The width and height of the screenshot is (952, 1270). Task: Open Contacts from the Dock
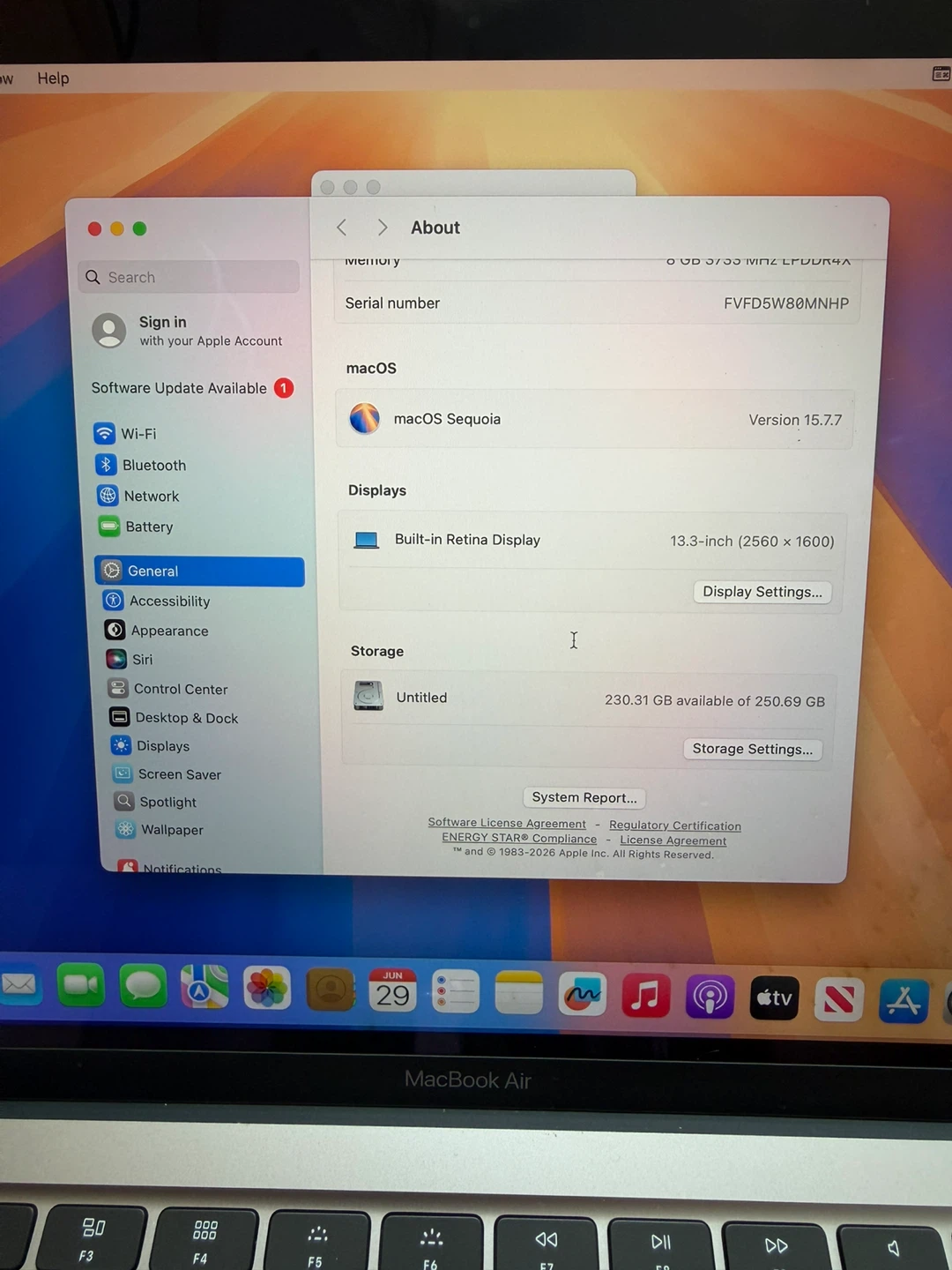tap(331, 990)
